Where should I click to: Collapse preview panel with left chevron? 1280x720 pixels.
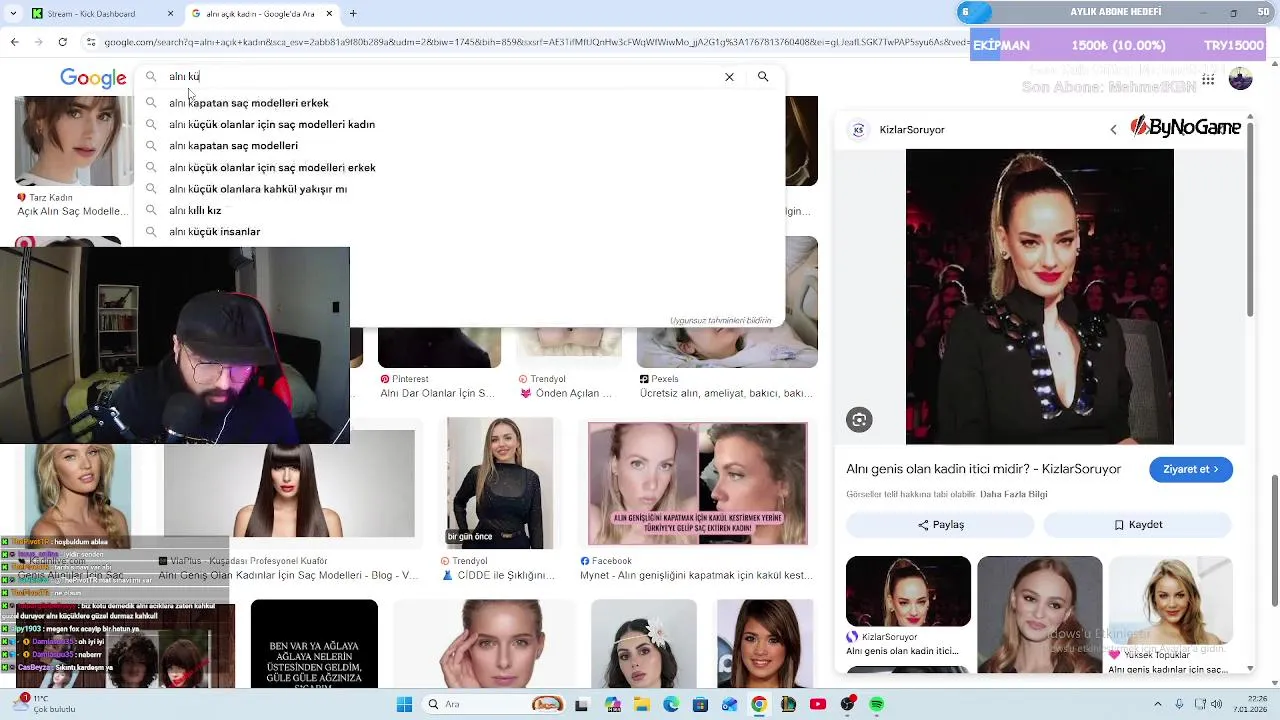(x=1113, y=129)
